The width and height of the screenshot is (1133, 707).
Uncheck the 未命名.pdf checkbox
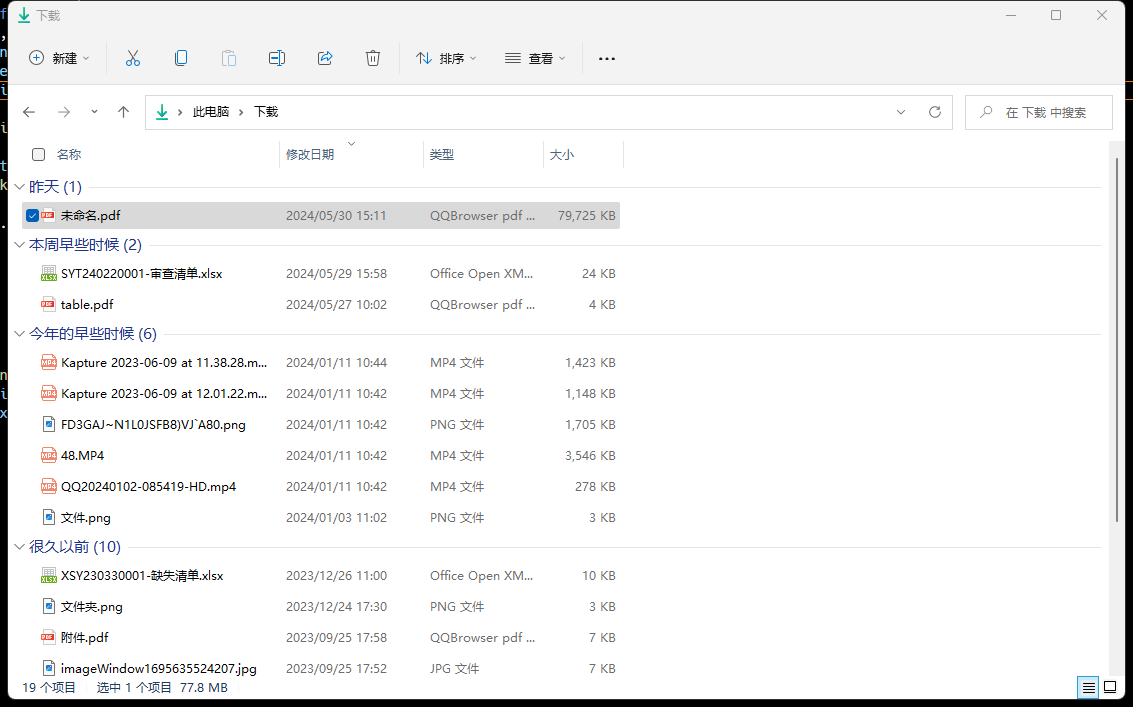pyautogui.click(x=33, y=216)
